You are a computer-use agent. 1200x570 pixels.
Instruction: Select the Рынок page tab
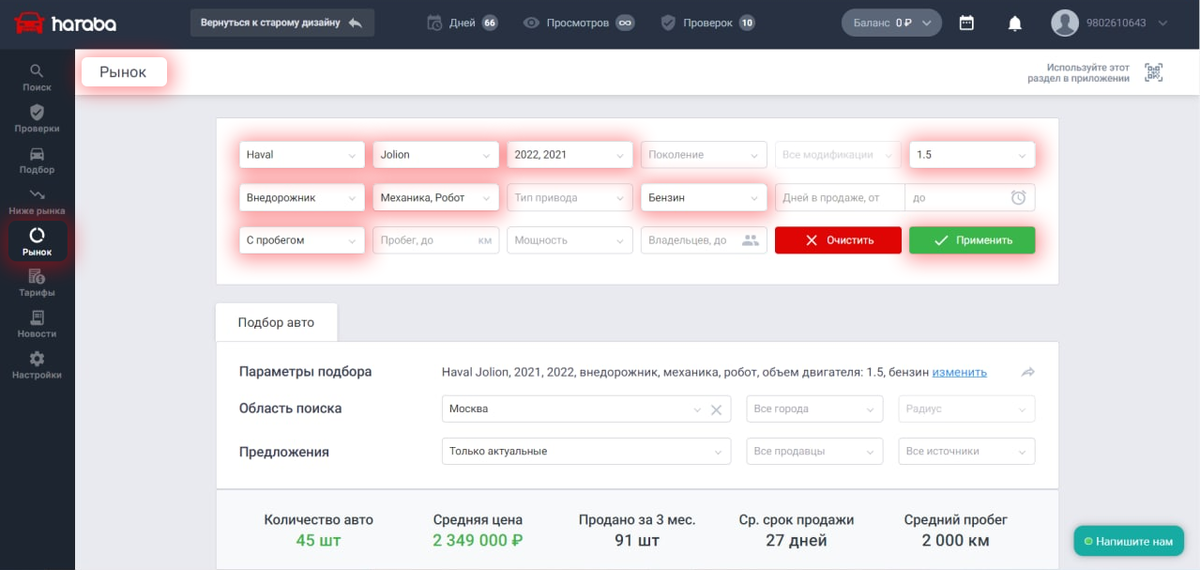click(x=123, y=72)
